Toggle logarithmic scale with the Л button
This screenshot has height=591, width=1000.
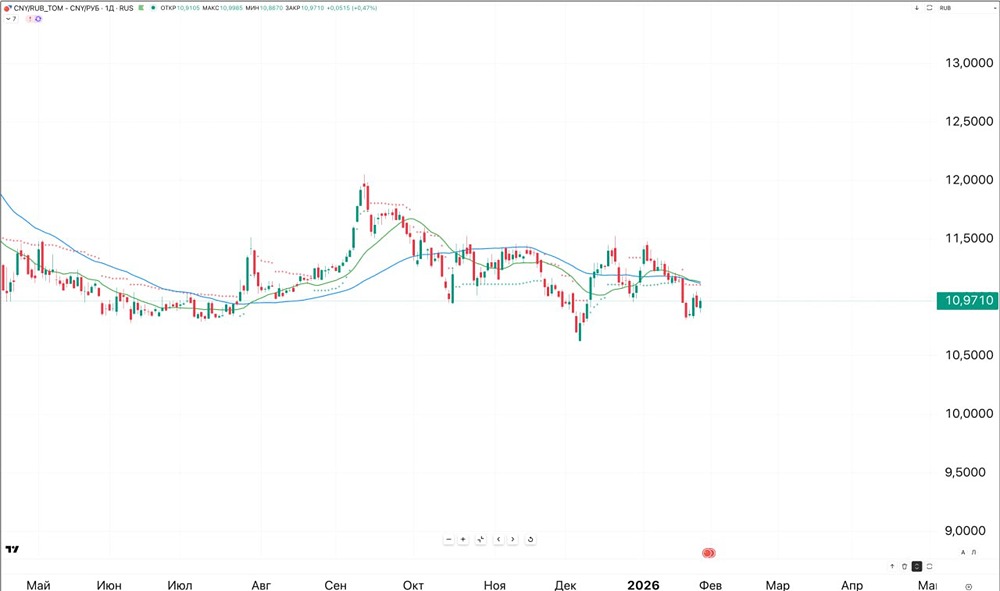[974, 552]
